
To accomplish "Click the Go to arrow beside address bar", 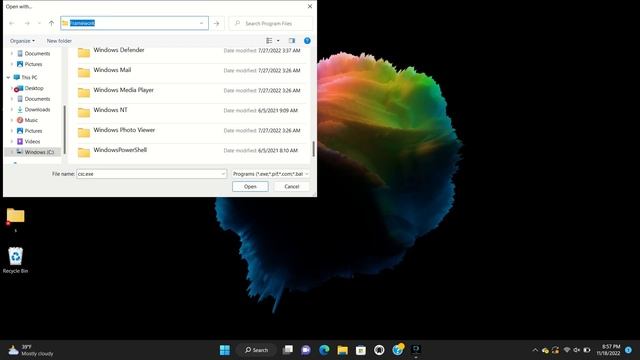I will pos(217,23).
